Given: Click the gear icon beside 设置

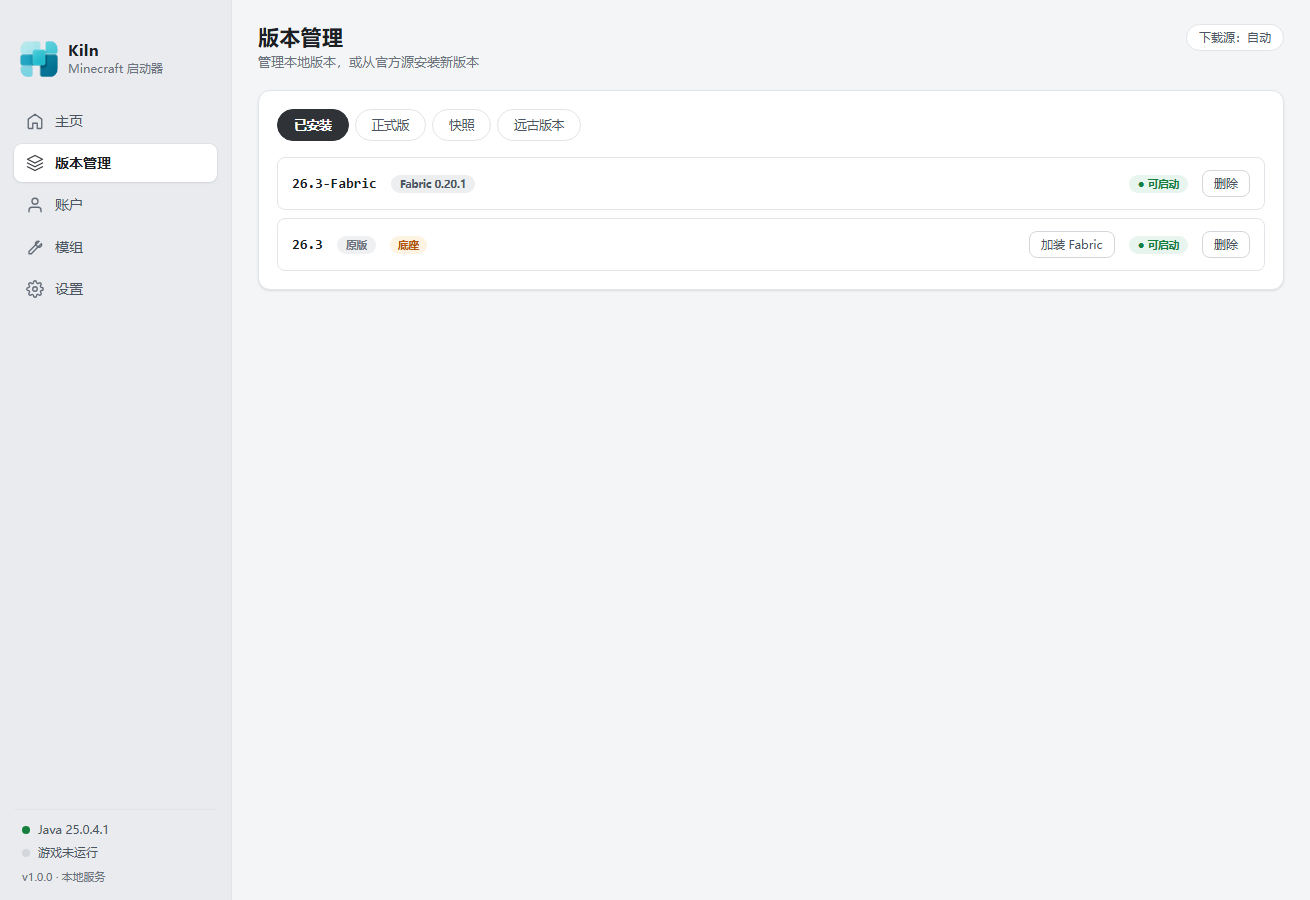Looking at the screenshot, I should click(35, 289).
